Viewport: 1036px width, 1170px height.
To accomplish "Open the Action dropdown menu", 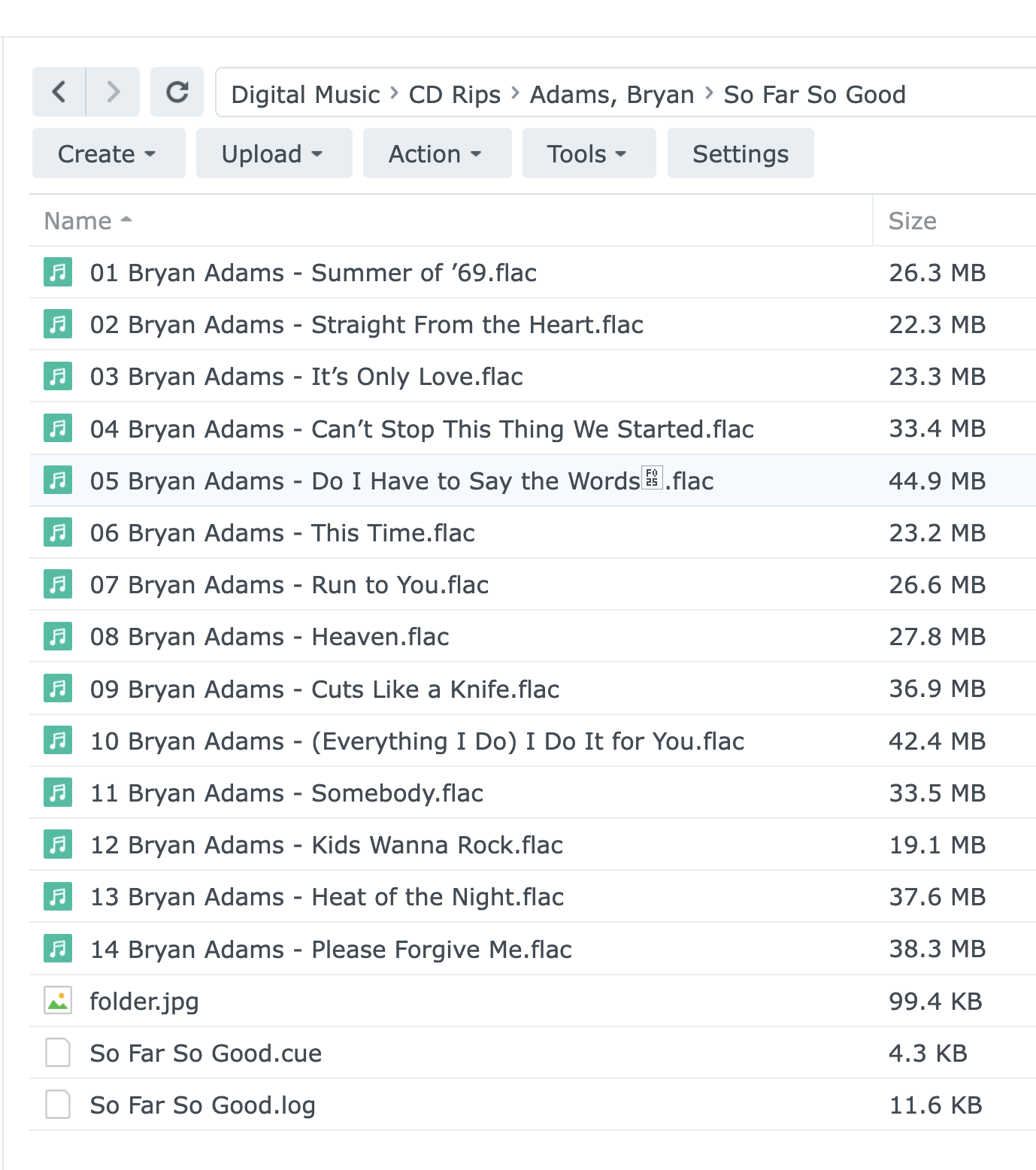I will pyautogui.click(x=437, y=153).
